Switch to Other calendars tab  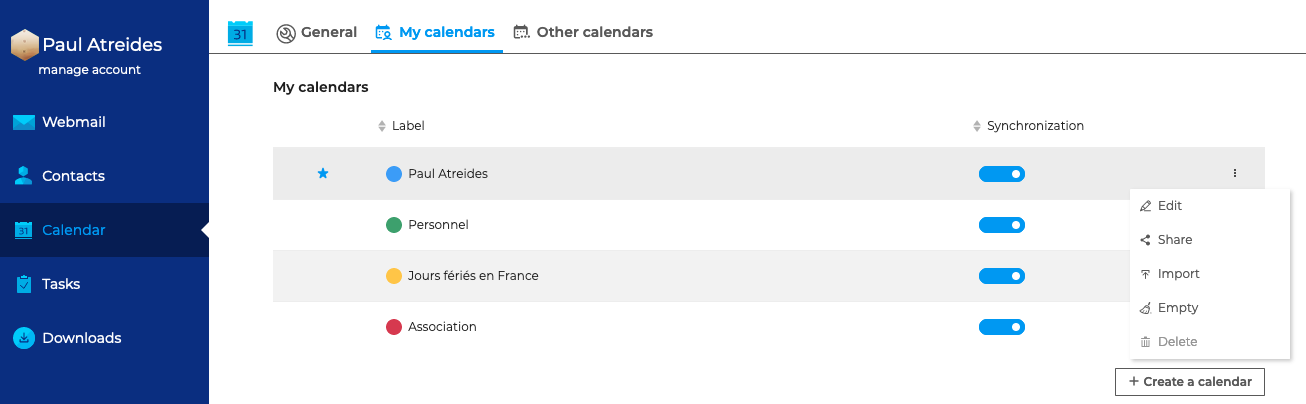click(583, 32)
